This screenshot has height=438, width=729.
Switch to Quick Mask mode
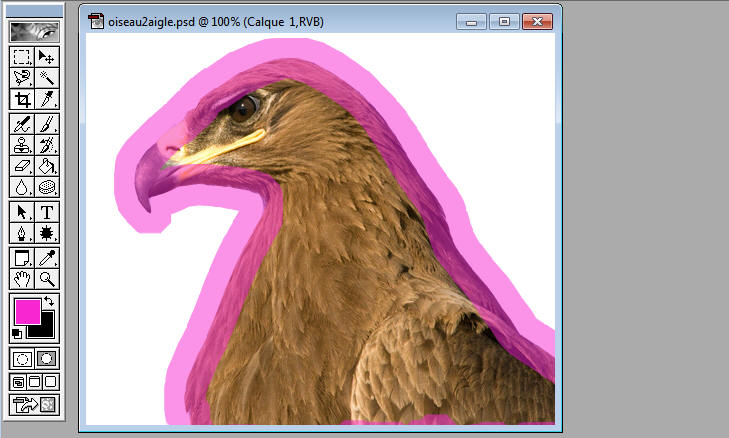pyautogui.click(x=46, y=359)
